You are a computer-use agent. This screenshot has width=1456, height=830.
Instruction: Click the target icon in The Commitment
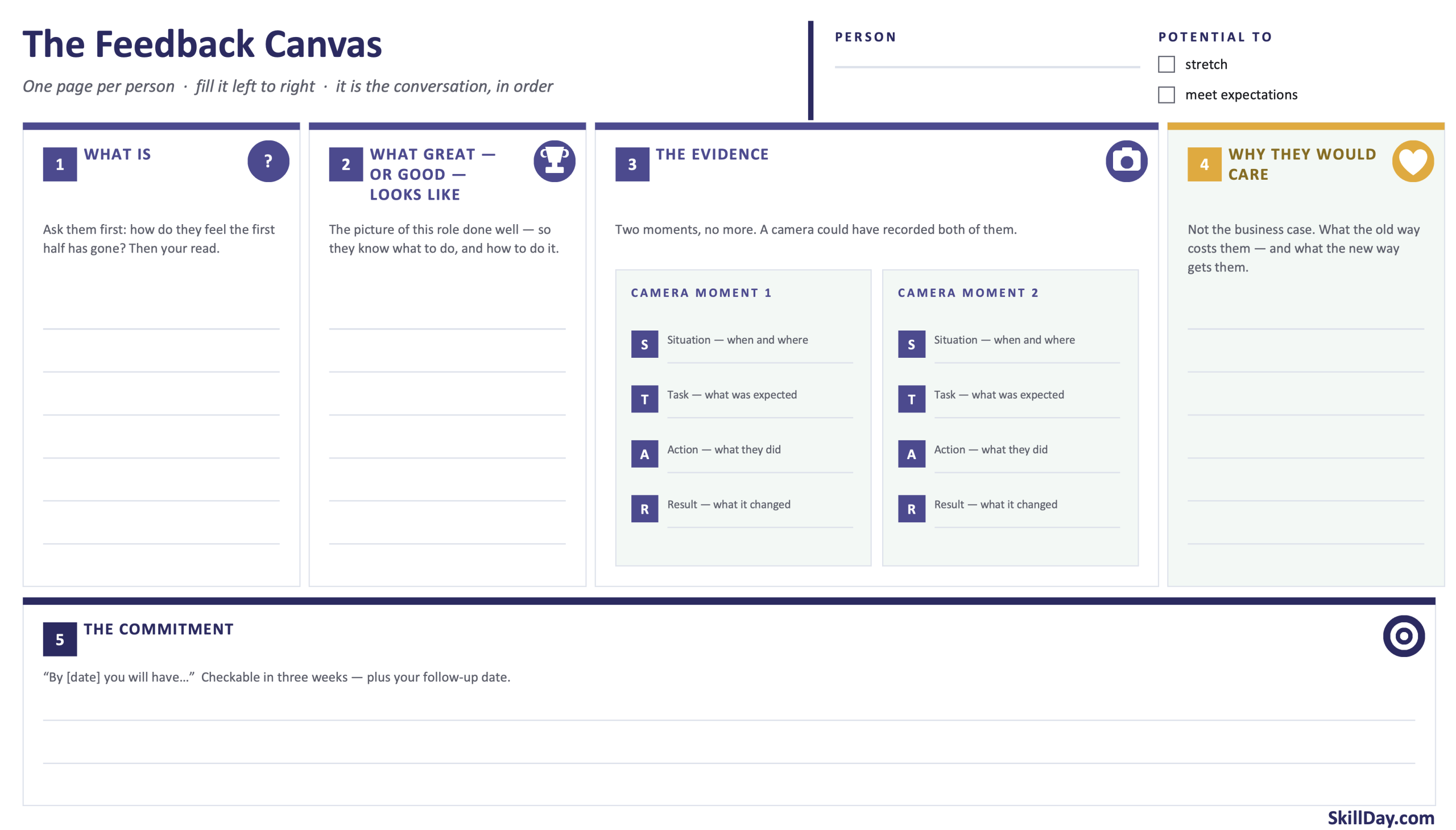(x=1403, y=636)
